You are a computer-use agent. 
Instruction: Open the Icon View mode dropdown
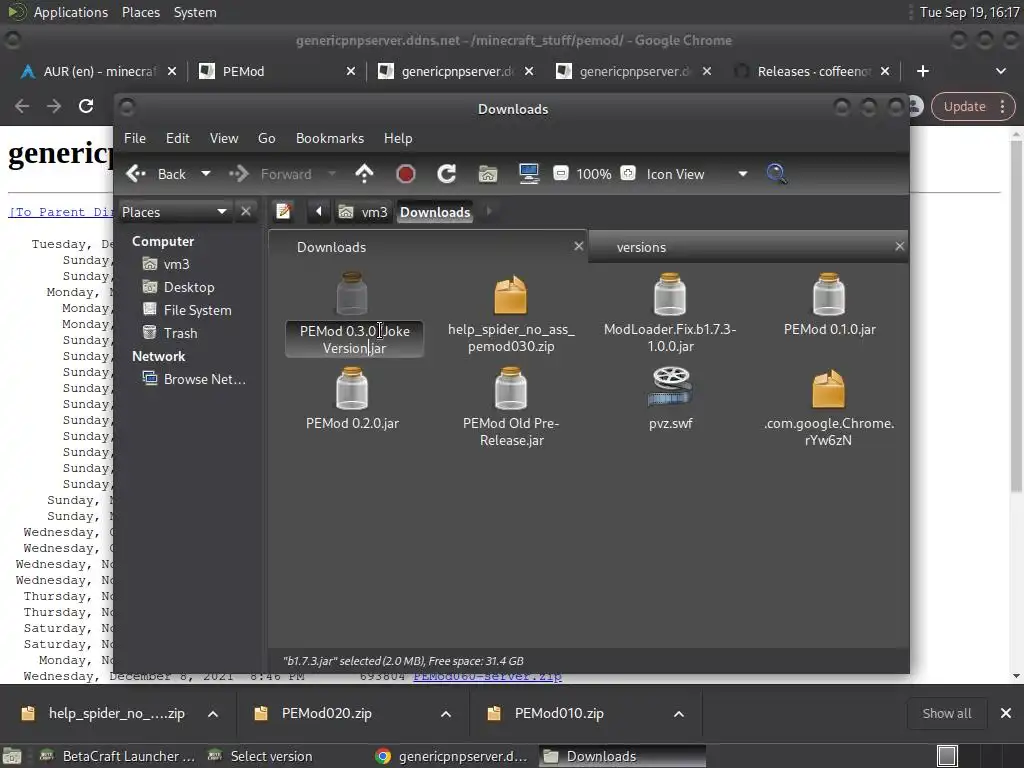(696, 174)
